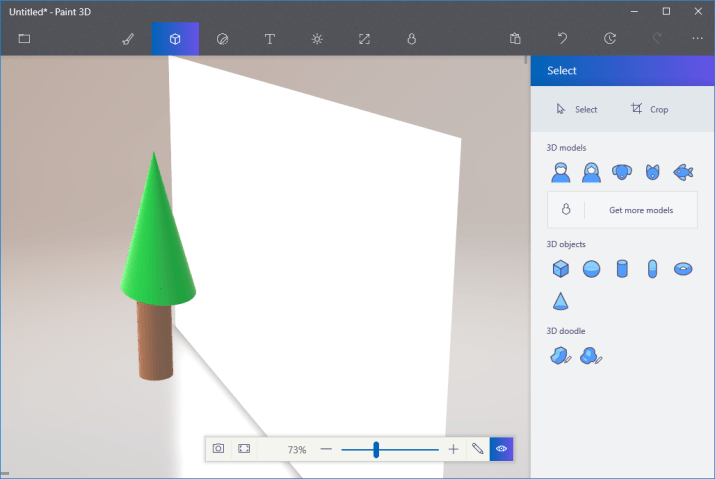Open the Effects sun icon
Image resolution: width=715 pixels, height=479 pixels.
[317, 39]
